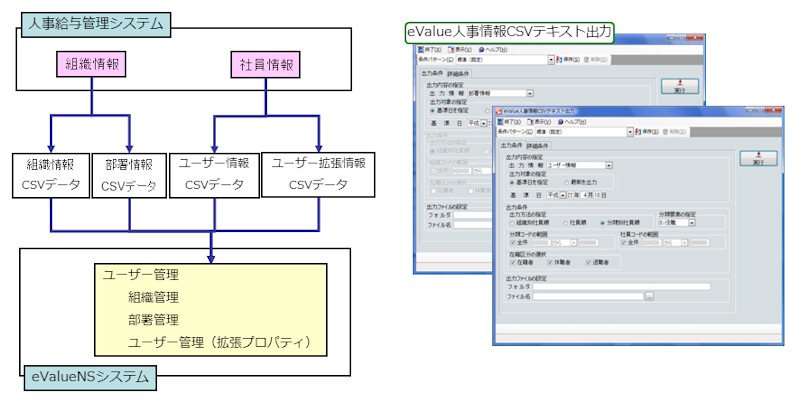Toggle 全件 checkbox under 社員コードの範囲
800x403 pixels.
623,243
